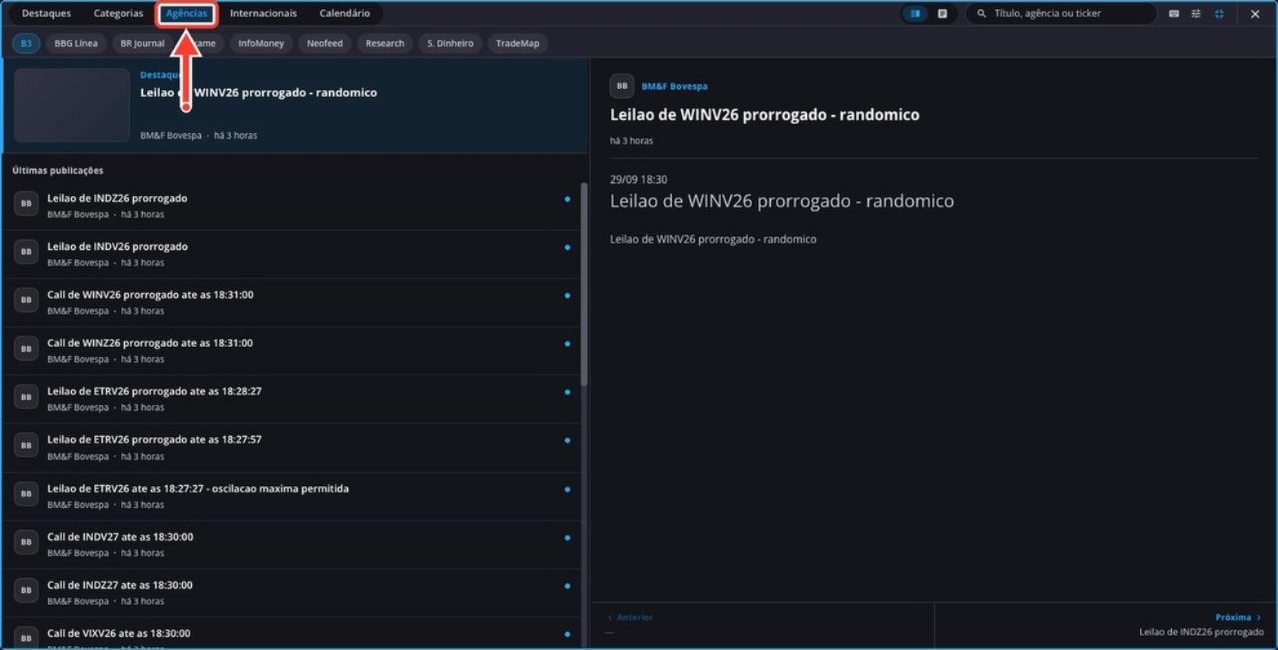The width and height of the screenshot is (1278, 650).
Task: Select the S. Dinheiro agency chip
Action: click(x=450, y=43)
